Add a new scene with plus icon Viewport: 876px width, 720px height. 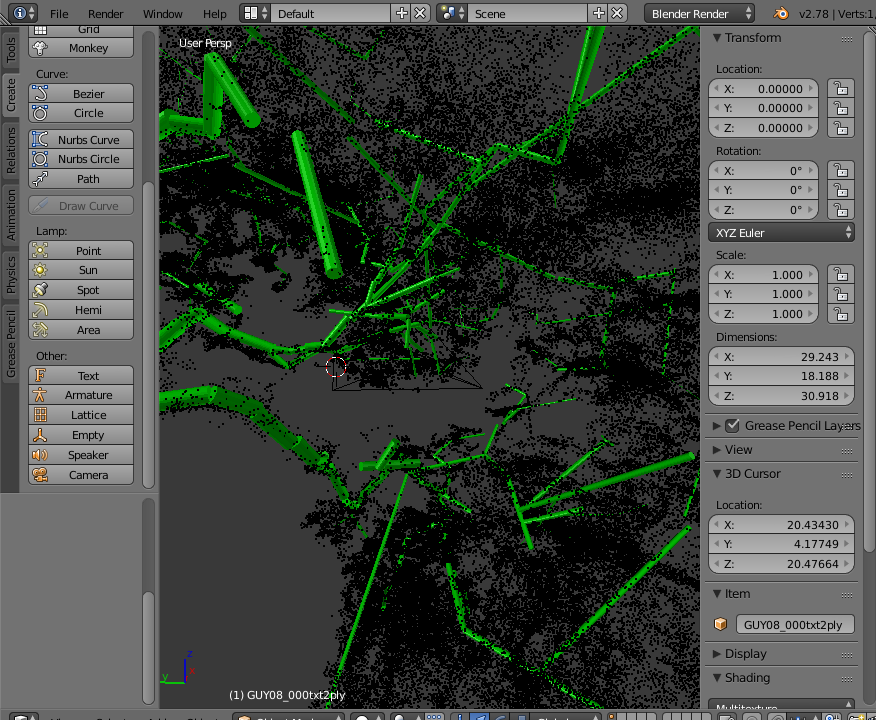click(x=599, y=14)
